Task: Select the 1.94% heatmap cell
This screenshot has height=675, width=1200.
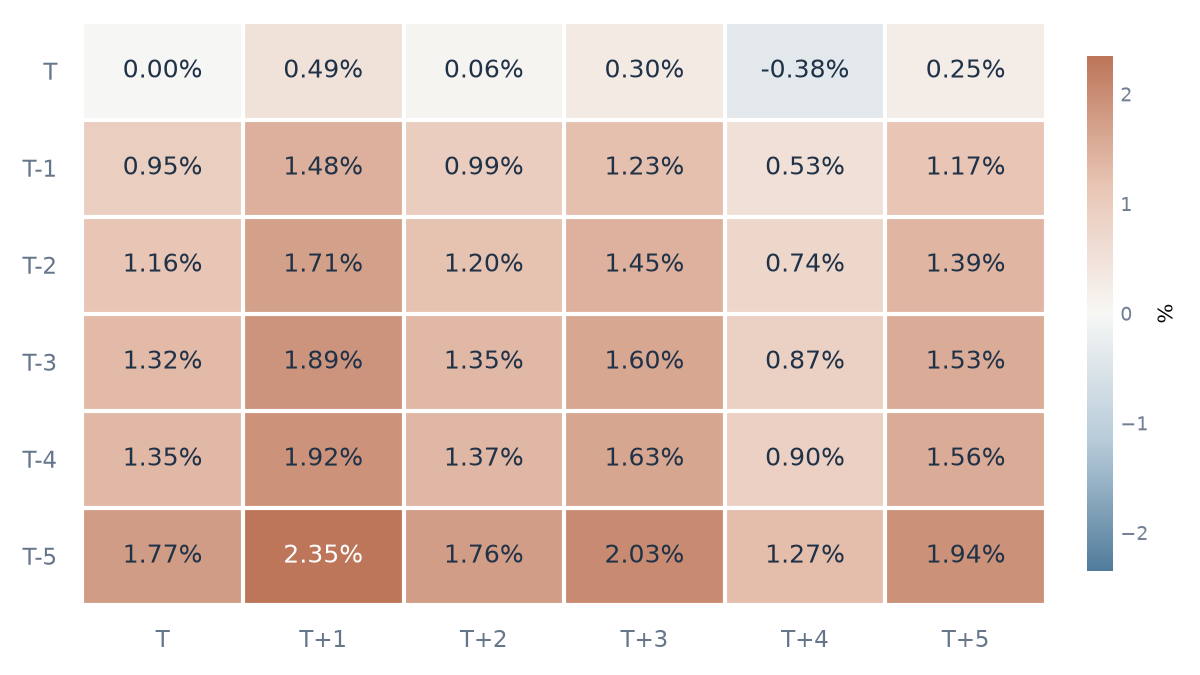Action: (x=965, y=556)
